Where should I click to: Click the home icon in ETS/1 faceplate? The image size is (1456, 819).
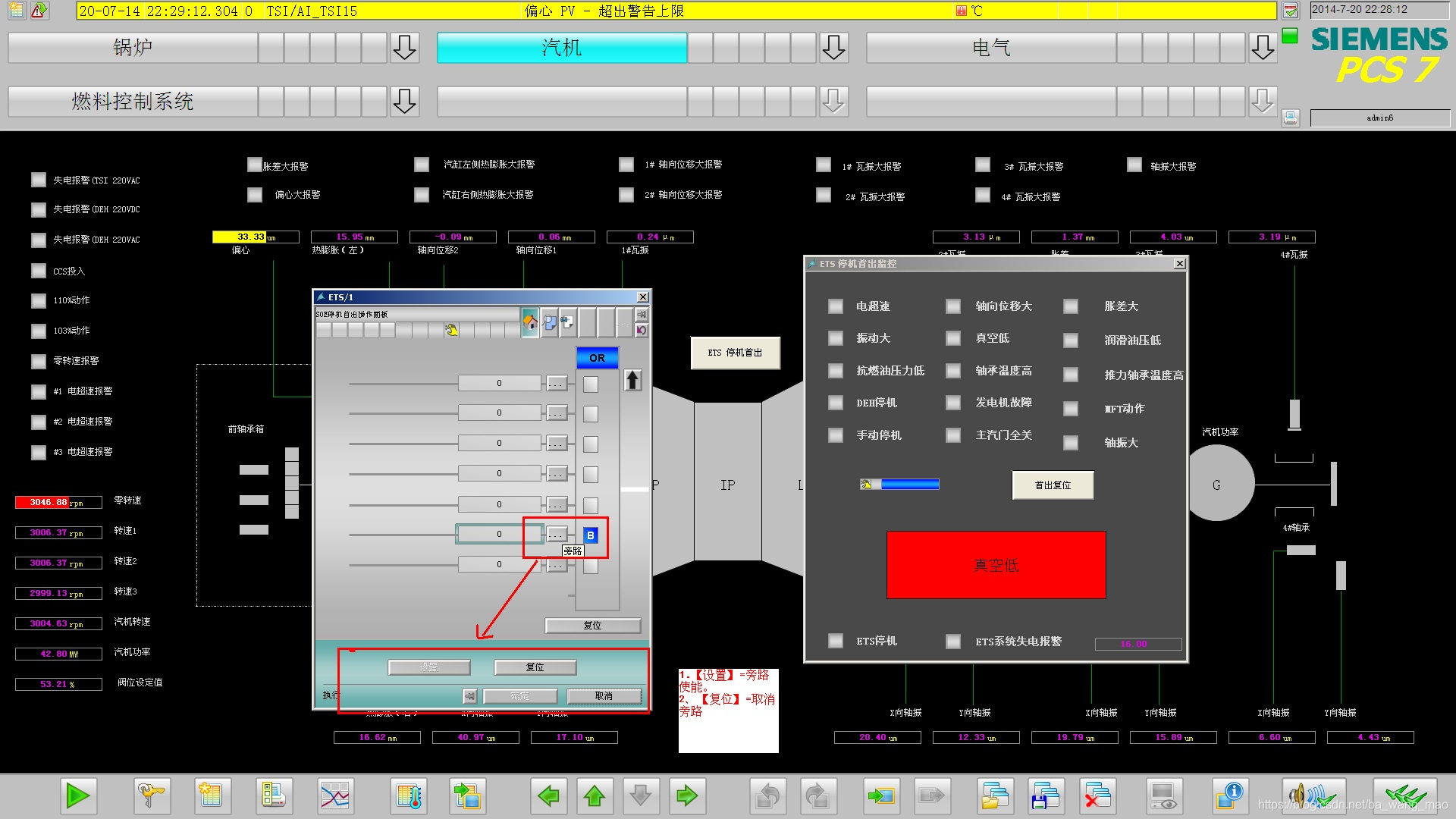tap(530, 322)
